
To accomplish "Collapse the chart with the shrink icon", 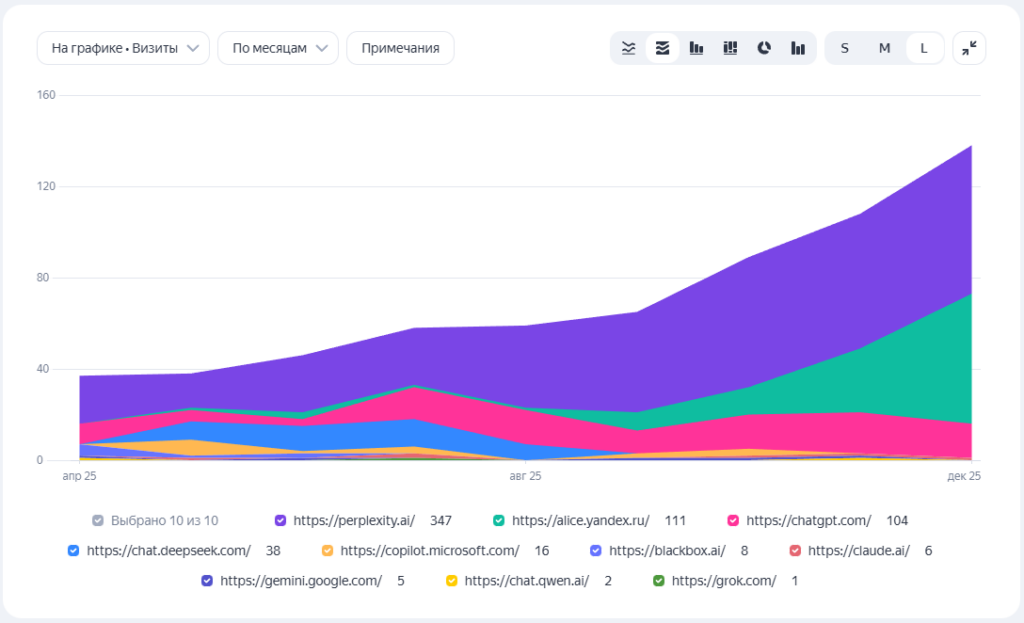I will tap(969, 48).
